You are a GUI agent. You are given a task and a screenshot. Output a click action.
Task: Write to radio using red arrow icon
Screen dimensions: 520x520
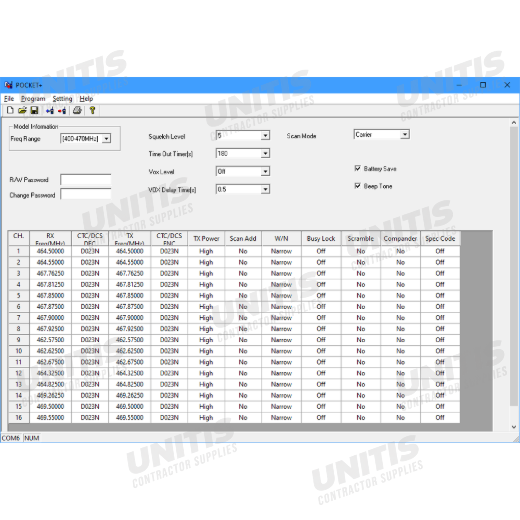[x=62, y=110]
